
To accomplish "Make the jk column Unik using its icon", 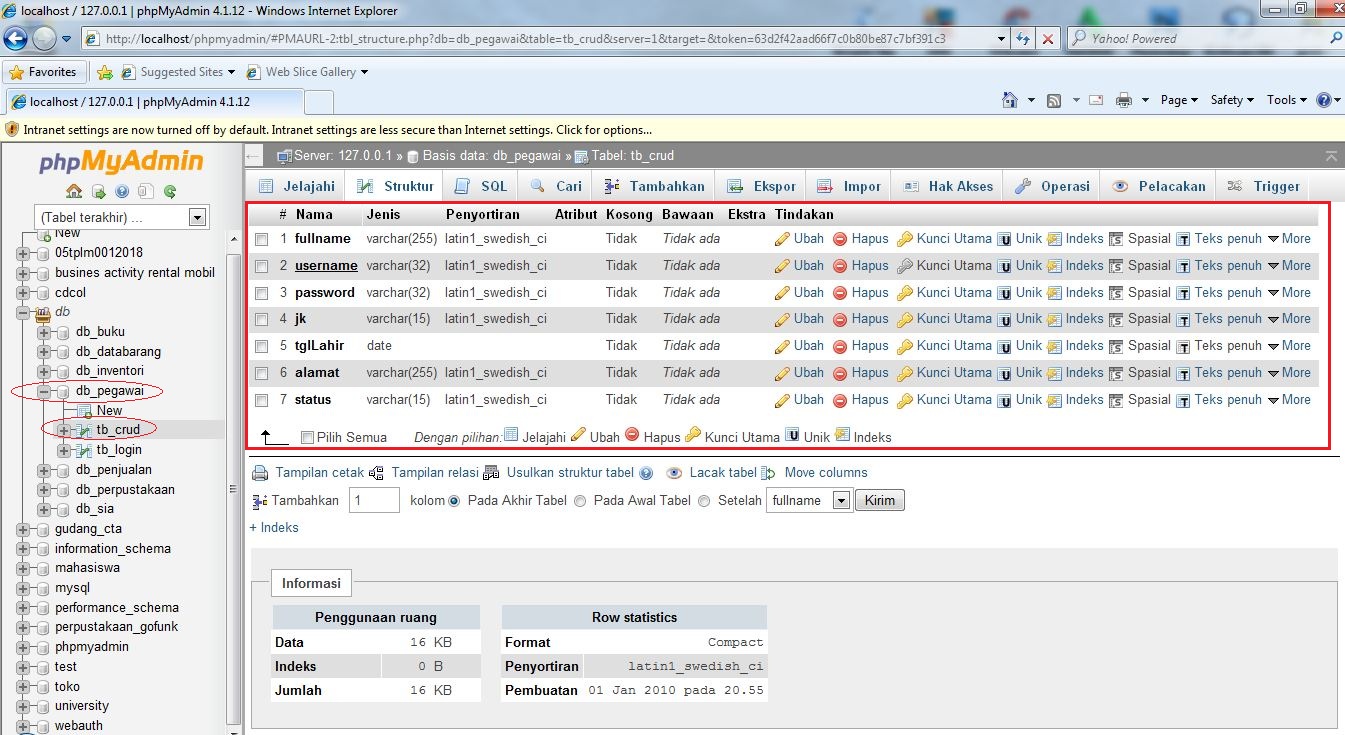I will [x=1006, y=318].
